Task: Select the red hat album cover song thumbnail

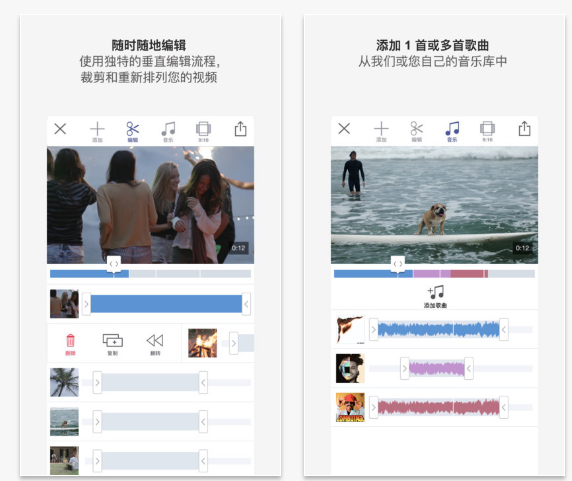Action: point(350,407)
